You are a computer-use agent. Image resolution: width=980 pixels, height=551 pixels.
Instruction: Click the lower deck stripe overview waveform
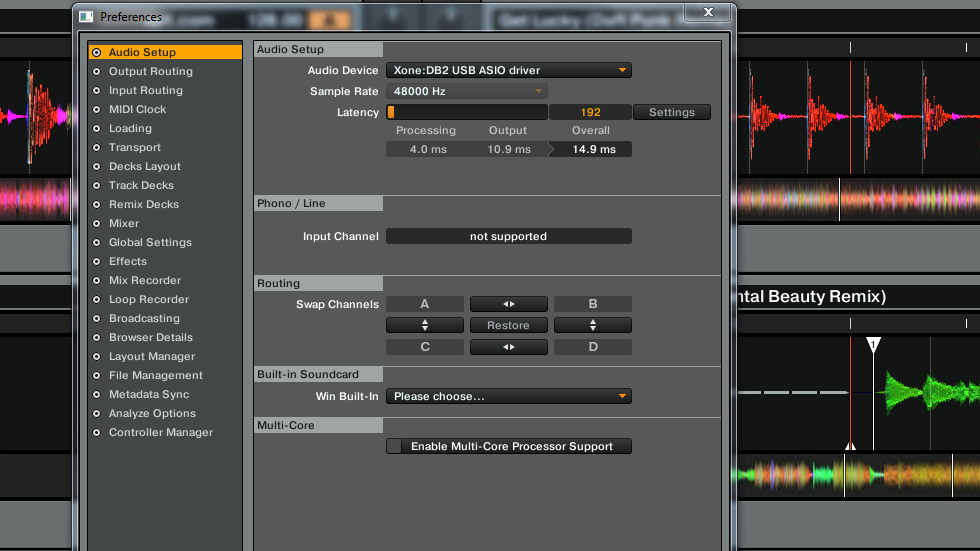pos(859,475)
